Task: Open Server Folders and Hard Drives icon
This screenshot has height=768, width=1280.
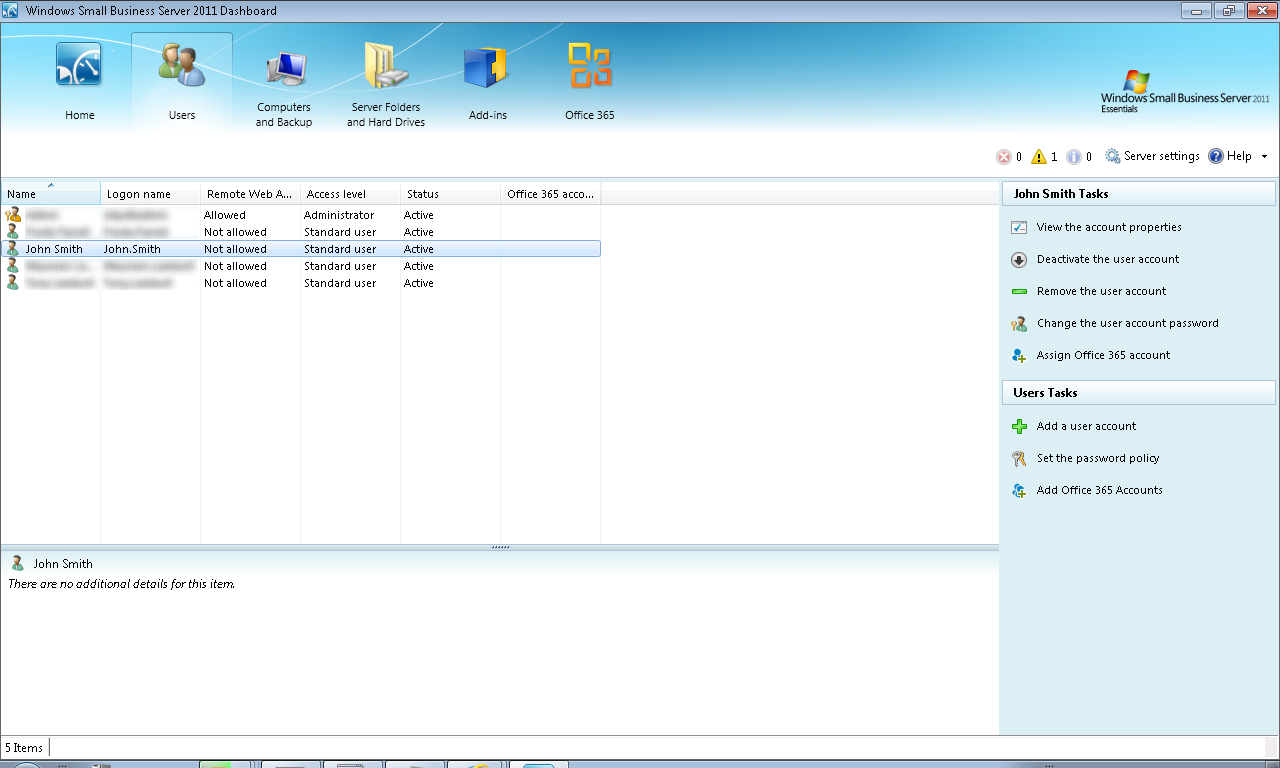Action: (386, 66)
